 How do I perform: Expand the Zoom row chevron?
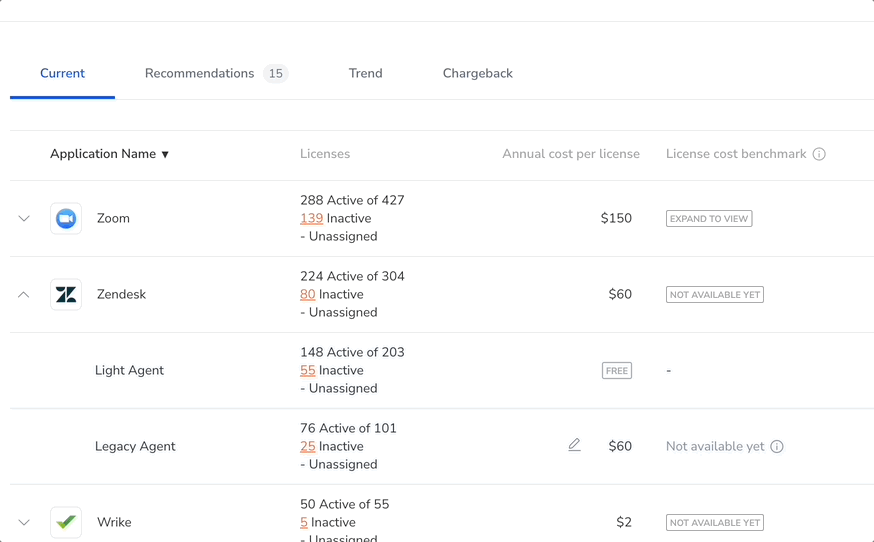coord(24,219)
